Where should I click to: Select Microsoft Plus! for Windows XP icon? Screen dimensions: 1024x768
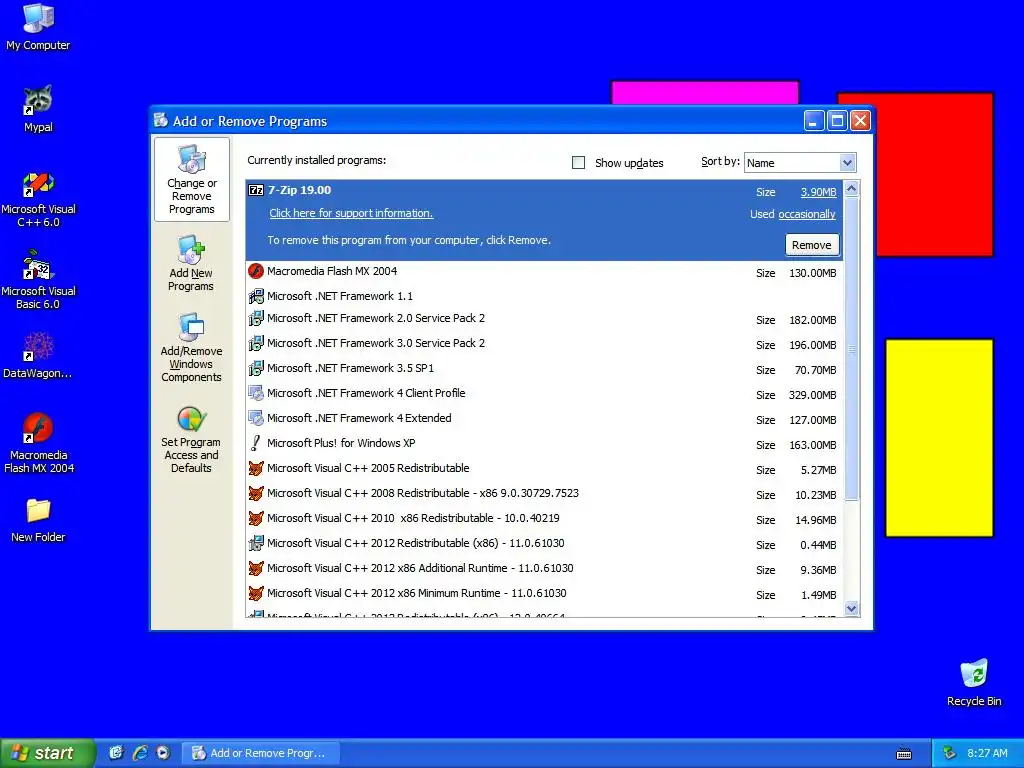click(256, 443)
